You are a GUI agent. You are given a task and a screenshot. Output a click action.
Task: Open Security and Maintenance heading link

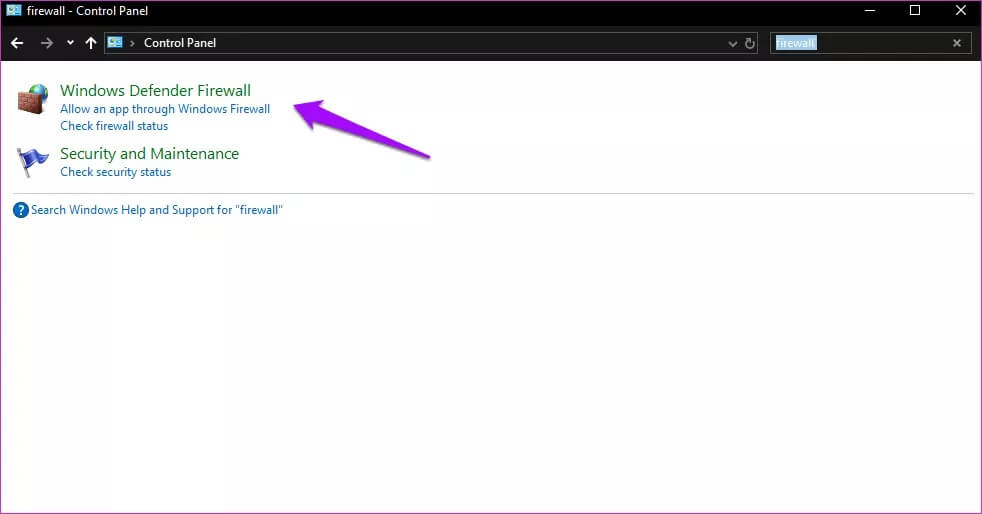click(x=149, y=153)
